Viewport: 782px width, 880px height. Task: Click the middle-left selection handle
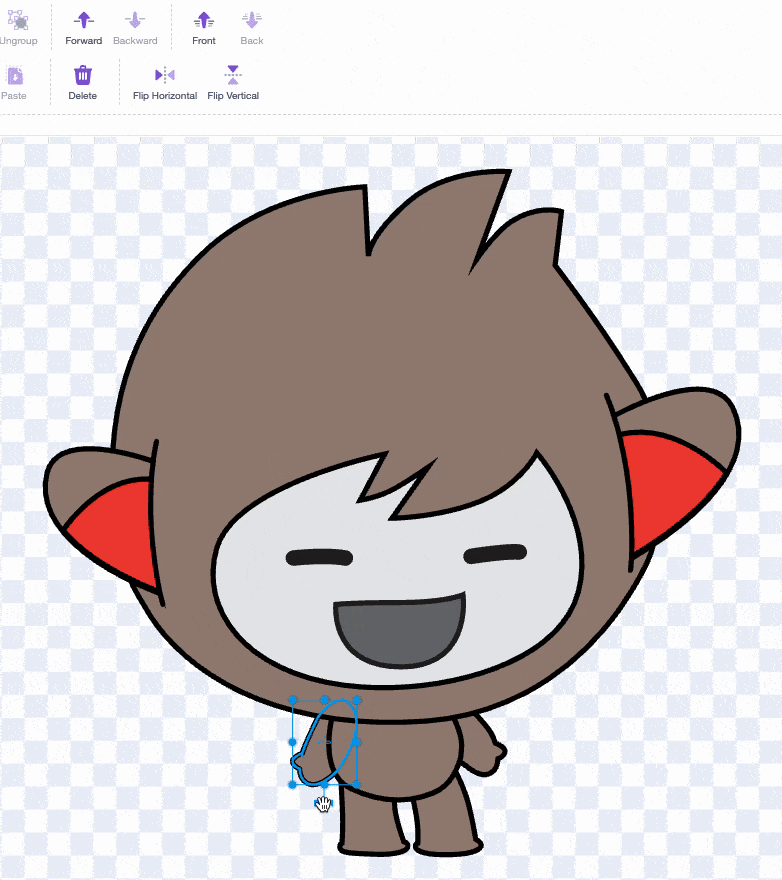click(293, 742)
